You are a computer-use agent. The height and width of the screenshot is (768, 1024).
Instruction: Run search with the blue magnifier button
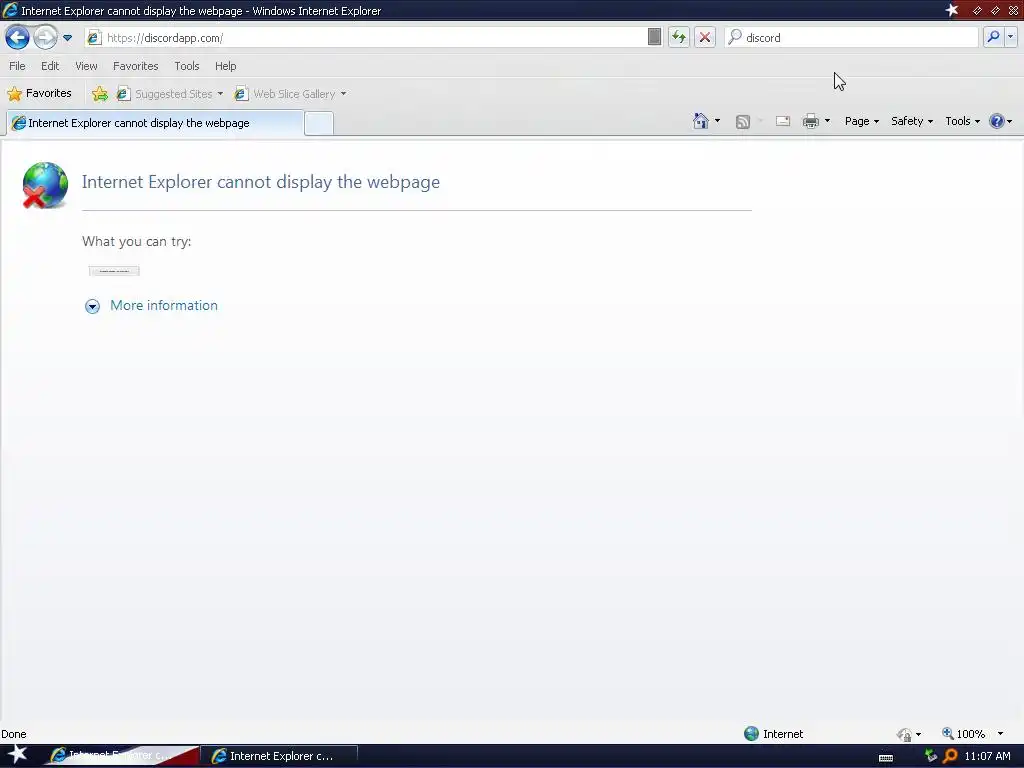coord(993,37)
